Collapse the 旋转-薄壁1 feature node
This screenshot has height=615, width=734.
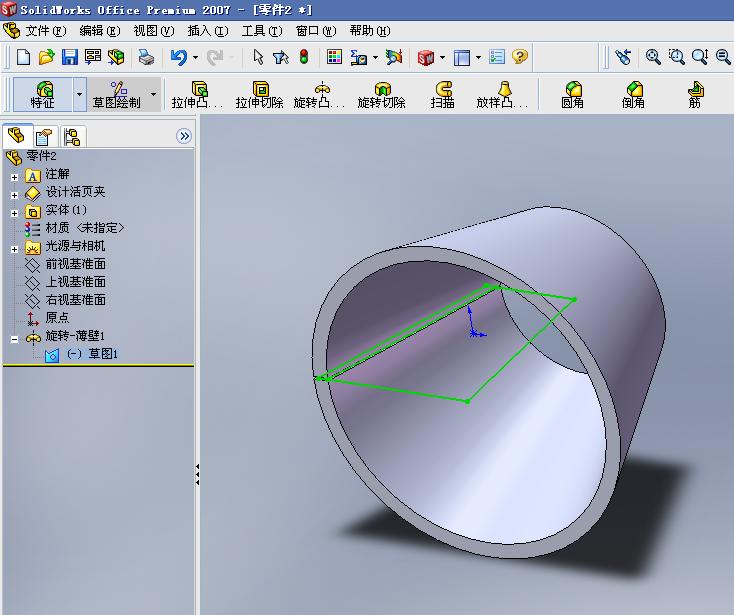point(15,339)
